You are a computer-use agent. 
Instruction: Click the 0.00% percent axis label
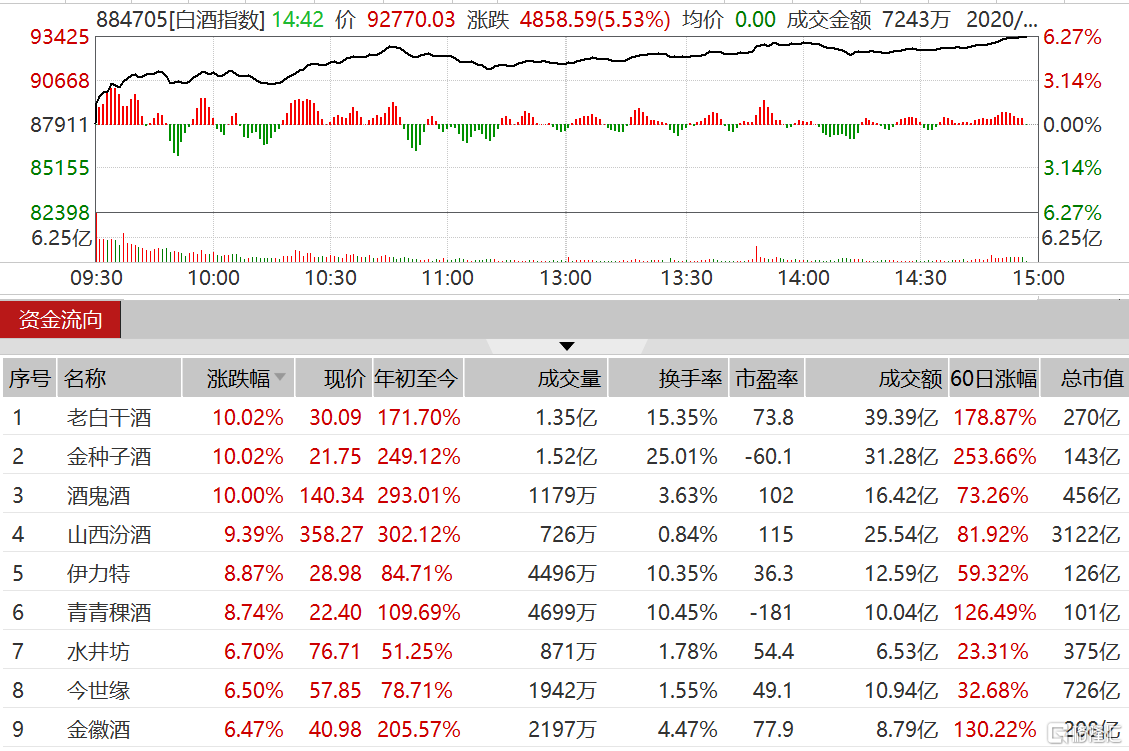[x=1072, y=125]
